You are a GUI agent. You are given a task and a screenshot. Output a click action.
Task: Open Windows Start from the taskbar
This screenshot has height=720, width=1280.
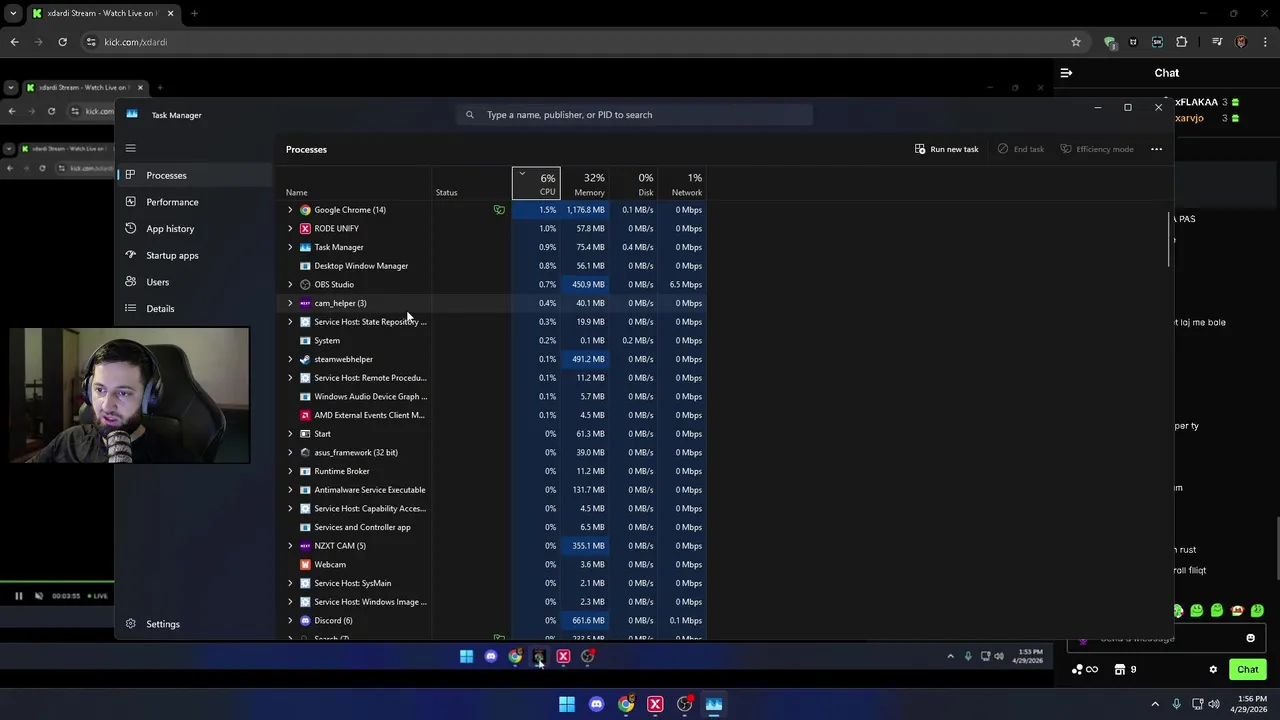point(567,704)
